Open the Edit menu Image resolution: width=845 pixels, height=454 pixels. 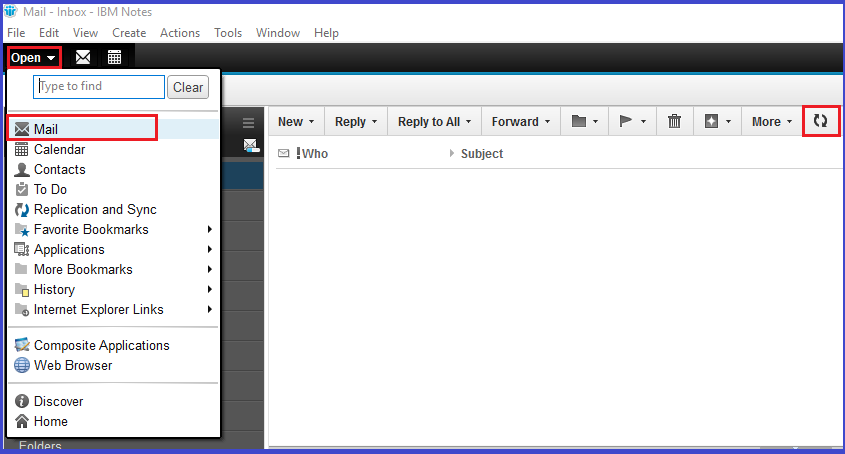pyautogui.click(x=49, y=33)
